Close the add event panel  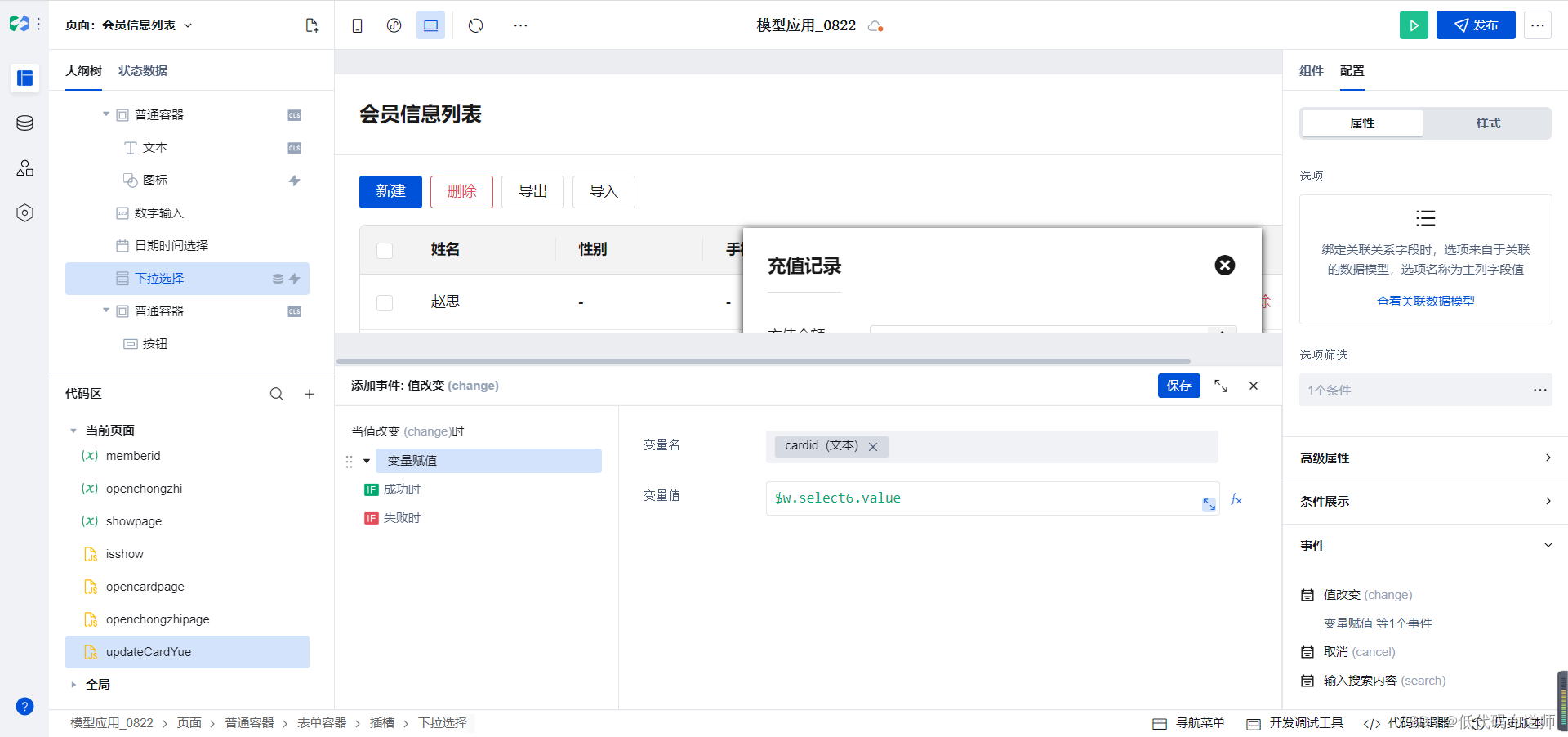click(x=1254, y=386)
